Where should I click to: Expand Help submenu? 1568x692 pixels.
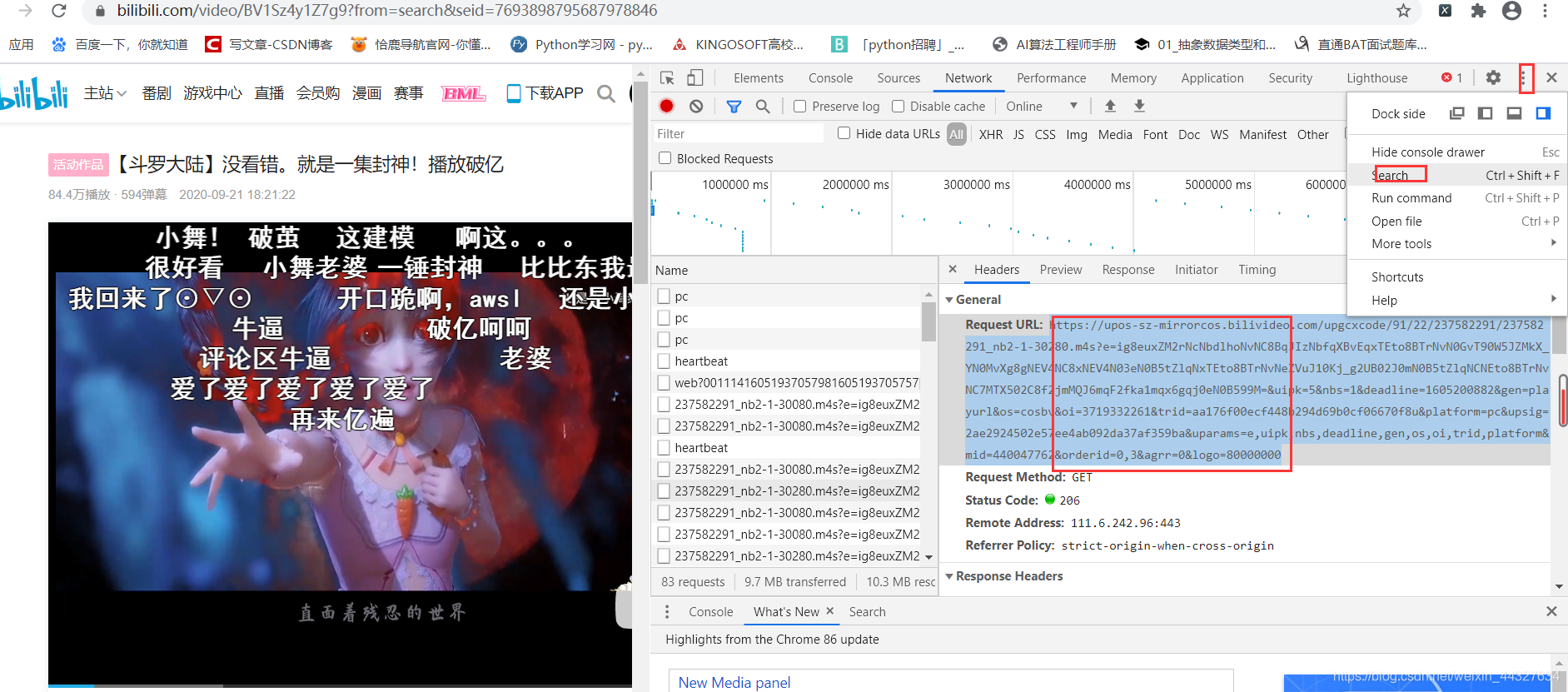(1457, 301)
